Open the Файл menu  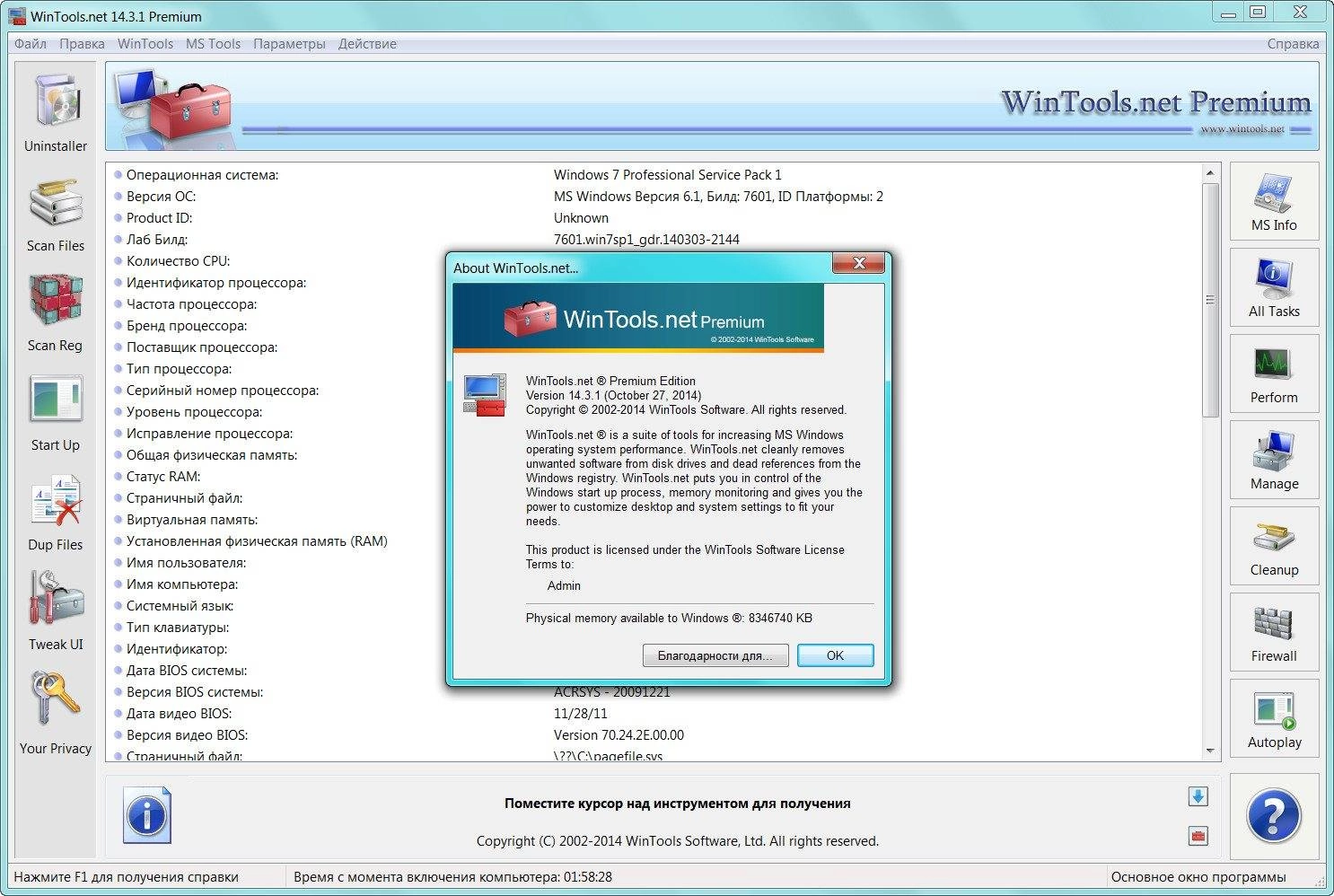pyautogui.click(x=31, y=44)
